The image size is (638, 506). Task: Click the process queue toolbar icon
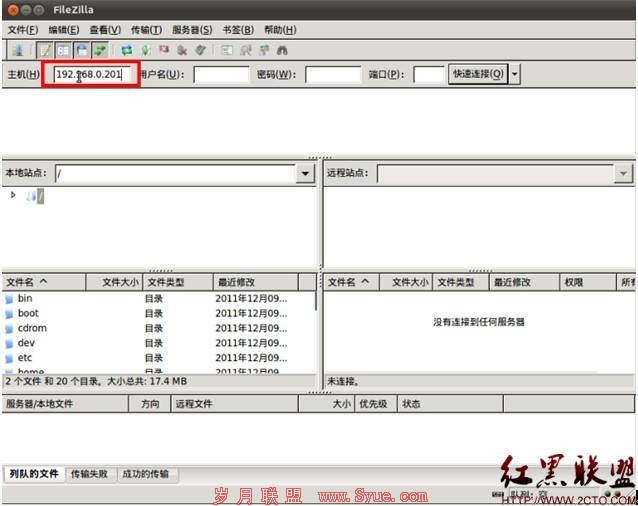point(146,50)
